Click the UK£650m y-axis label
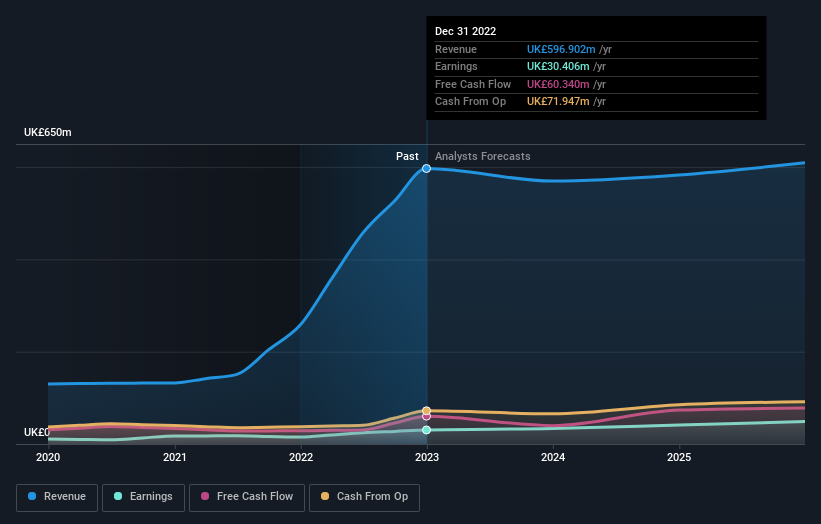 point(48,132)
